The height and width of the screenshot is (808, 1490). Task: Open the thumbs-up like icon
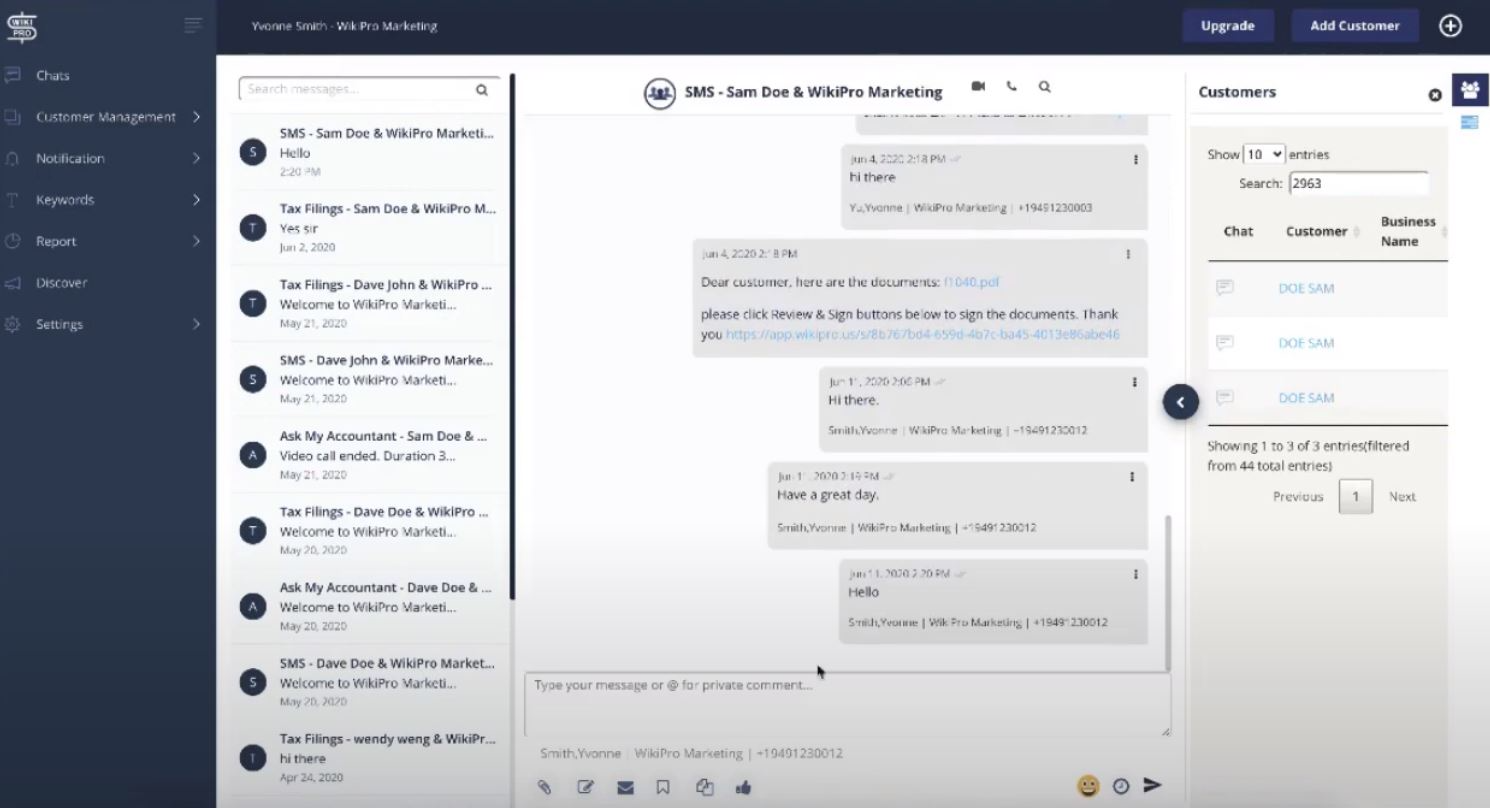(x=743, y=787)
